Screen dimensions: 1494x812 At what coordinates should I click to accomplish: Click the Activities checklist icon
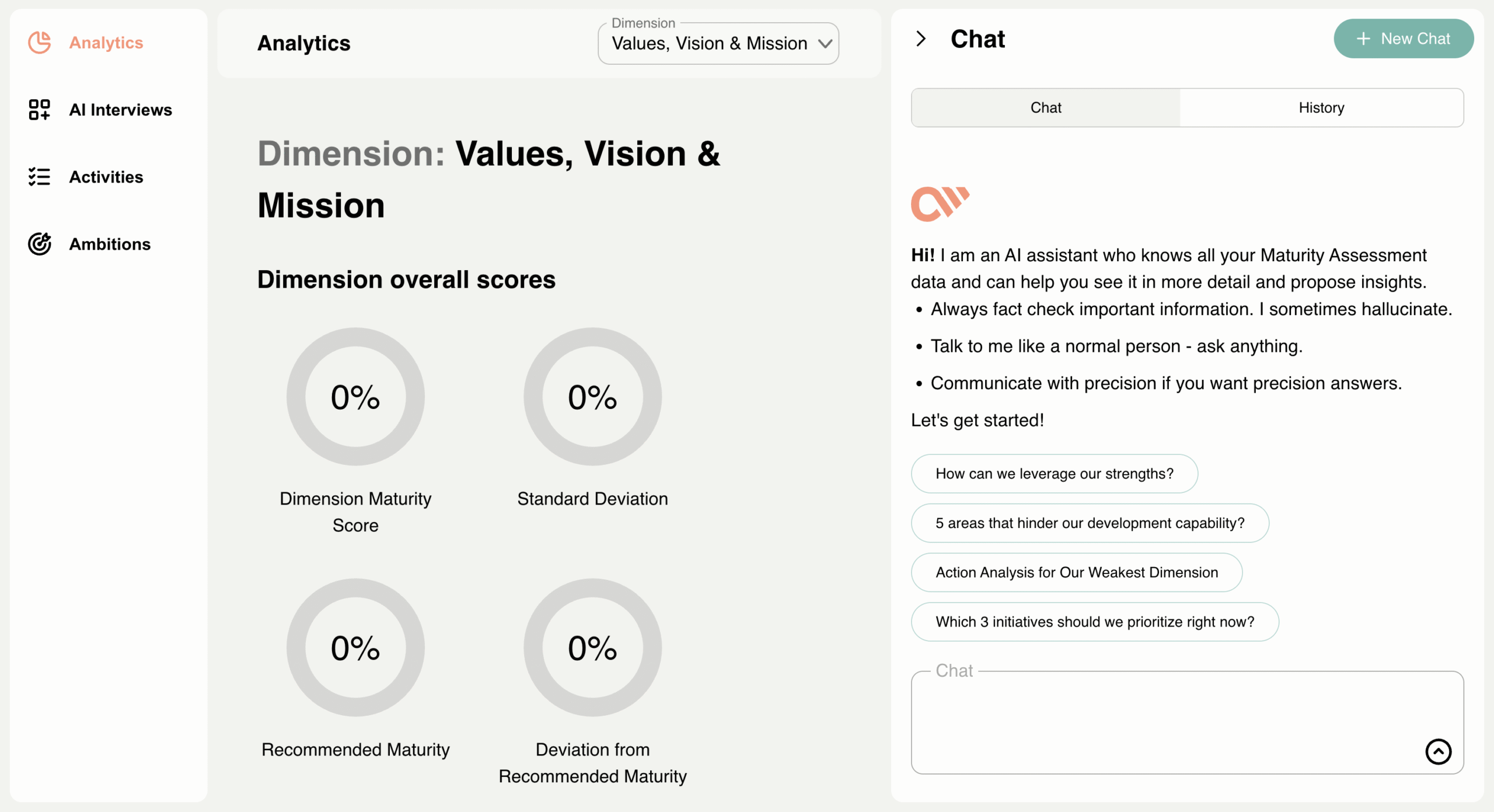[x=40, y=177]
